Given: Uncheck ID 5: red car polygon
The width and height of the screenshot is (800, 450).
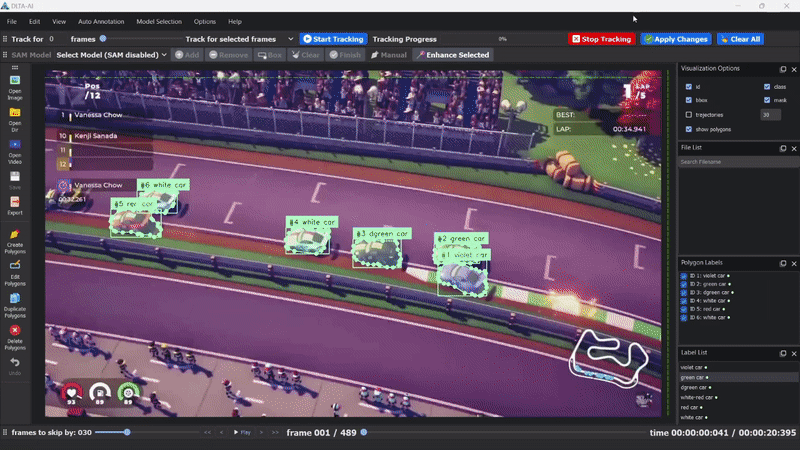Looking at the screenshot, I should pyautogui.click(x=684, y=309).
